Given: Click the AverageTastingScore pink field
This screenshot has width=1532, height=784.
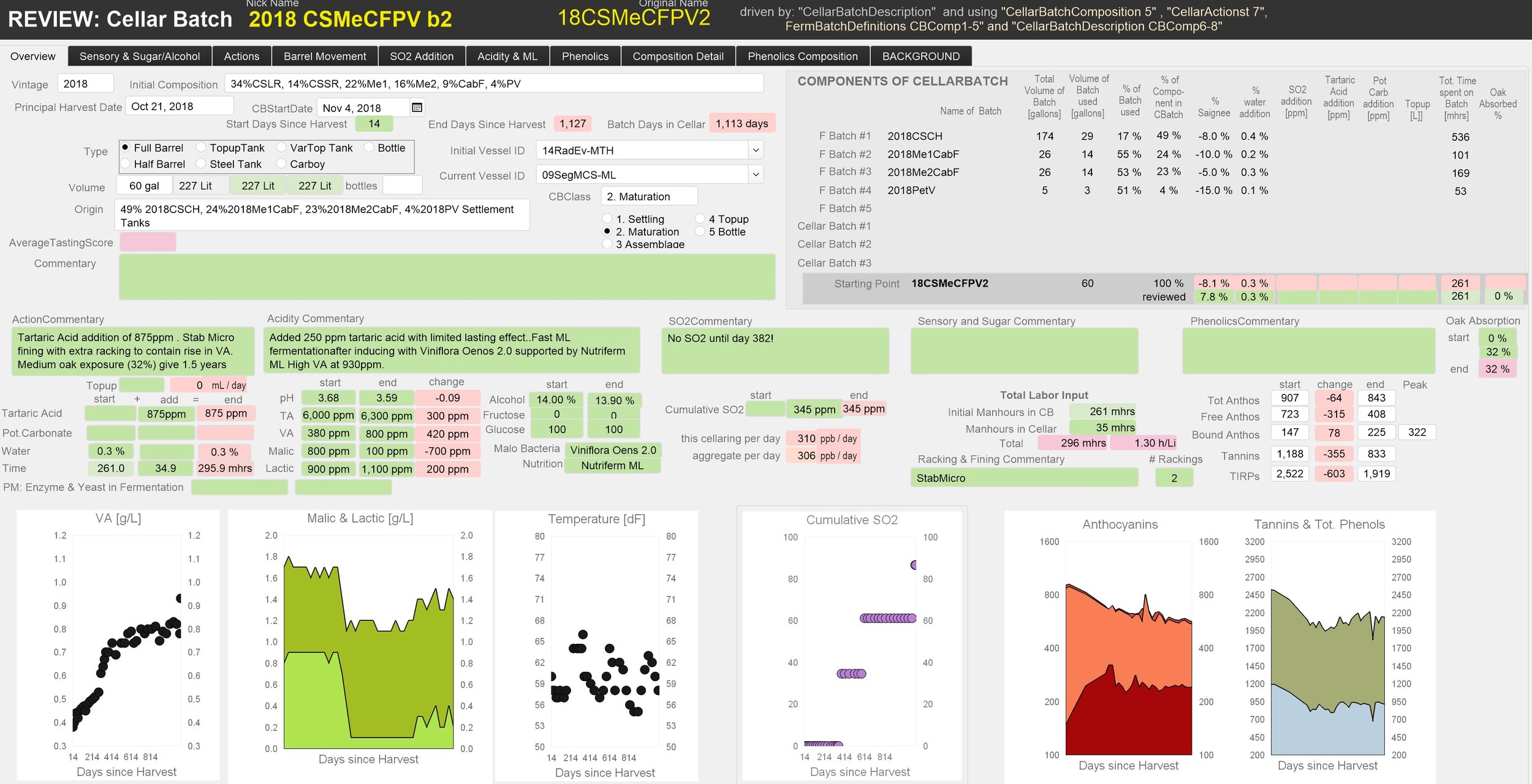Looking at the screenshot, I should coord(148,243).
